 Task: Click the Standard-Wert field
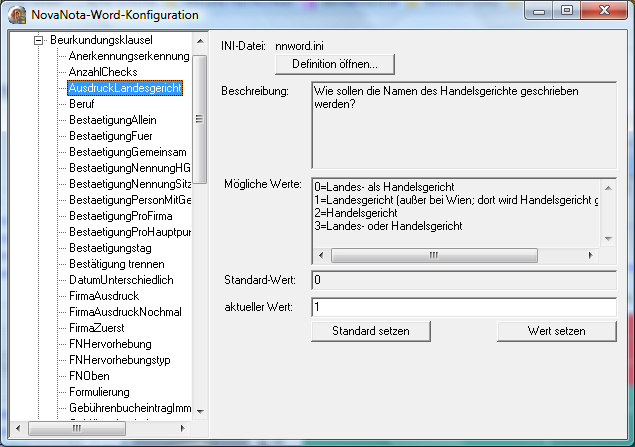(x=464, y=280)
